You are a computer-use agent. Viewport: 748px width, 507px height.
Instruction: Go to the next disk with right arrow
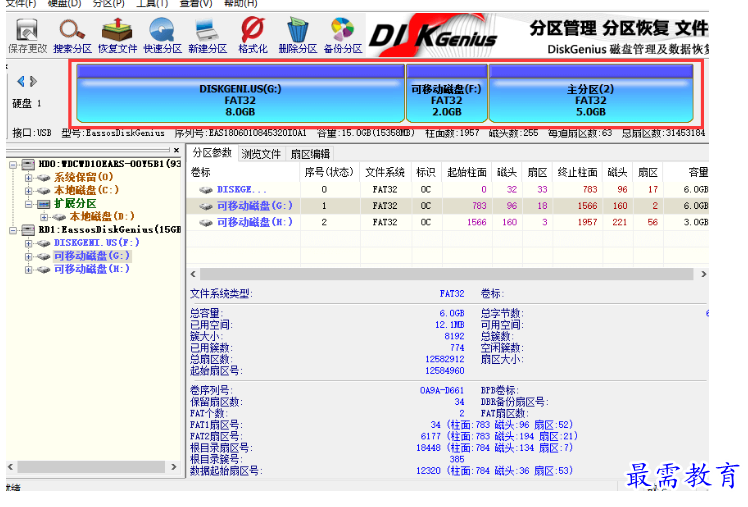pyautogui.click(x=33, y=81)
